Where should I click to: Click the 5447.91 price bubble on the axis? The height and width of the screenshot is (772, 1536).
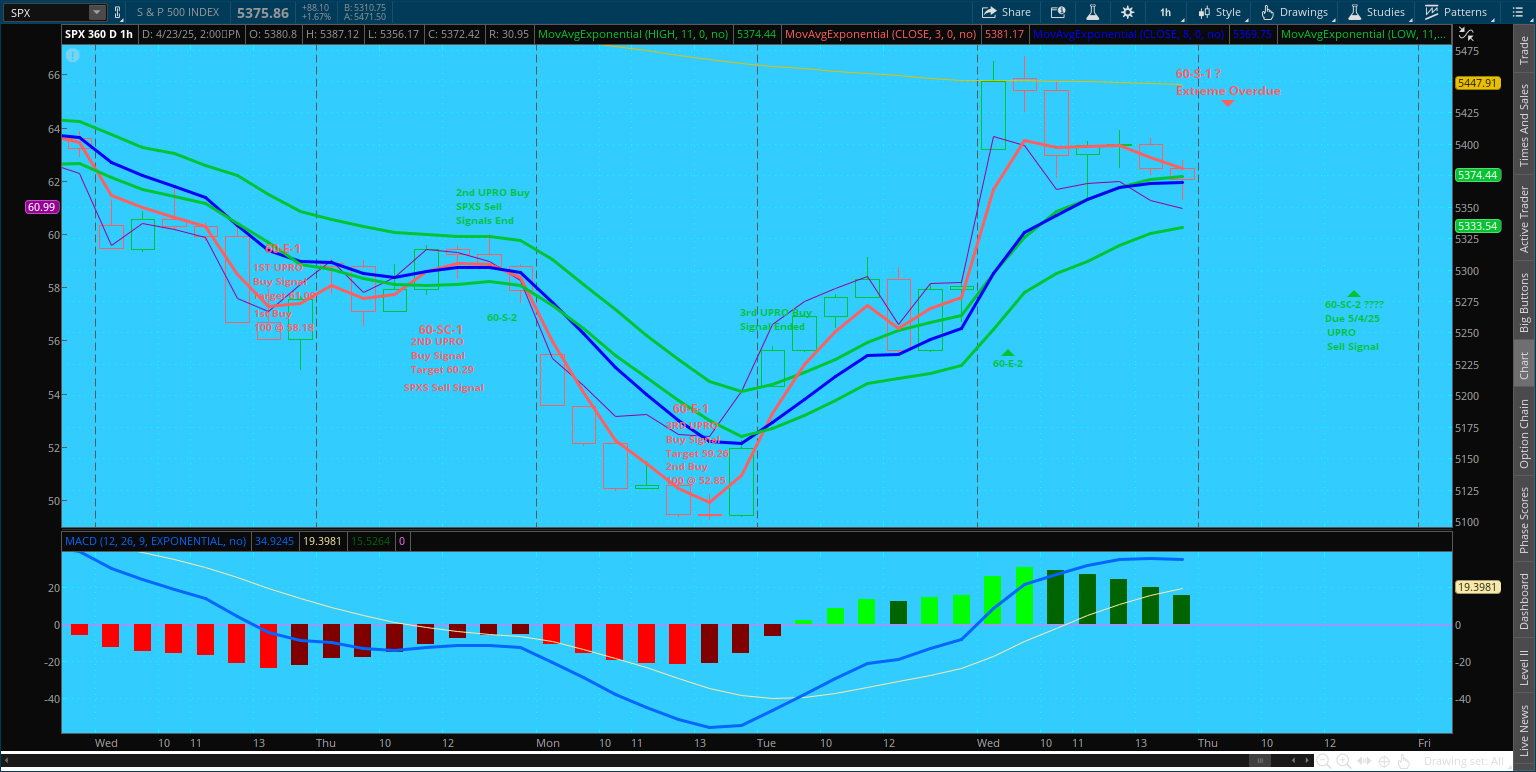tap(1477, 83)
